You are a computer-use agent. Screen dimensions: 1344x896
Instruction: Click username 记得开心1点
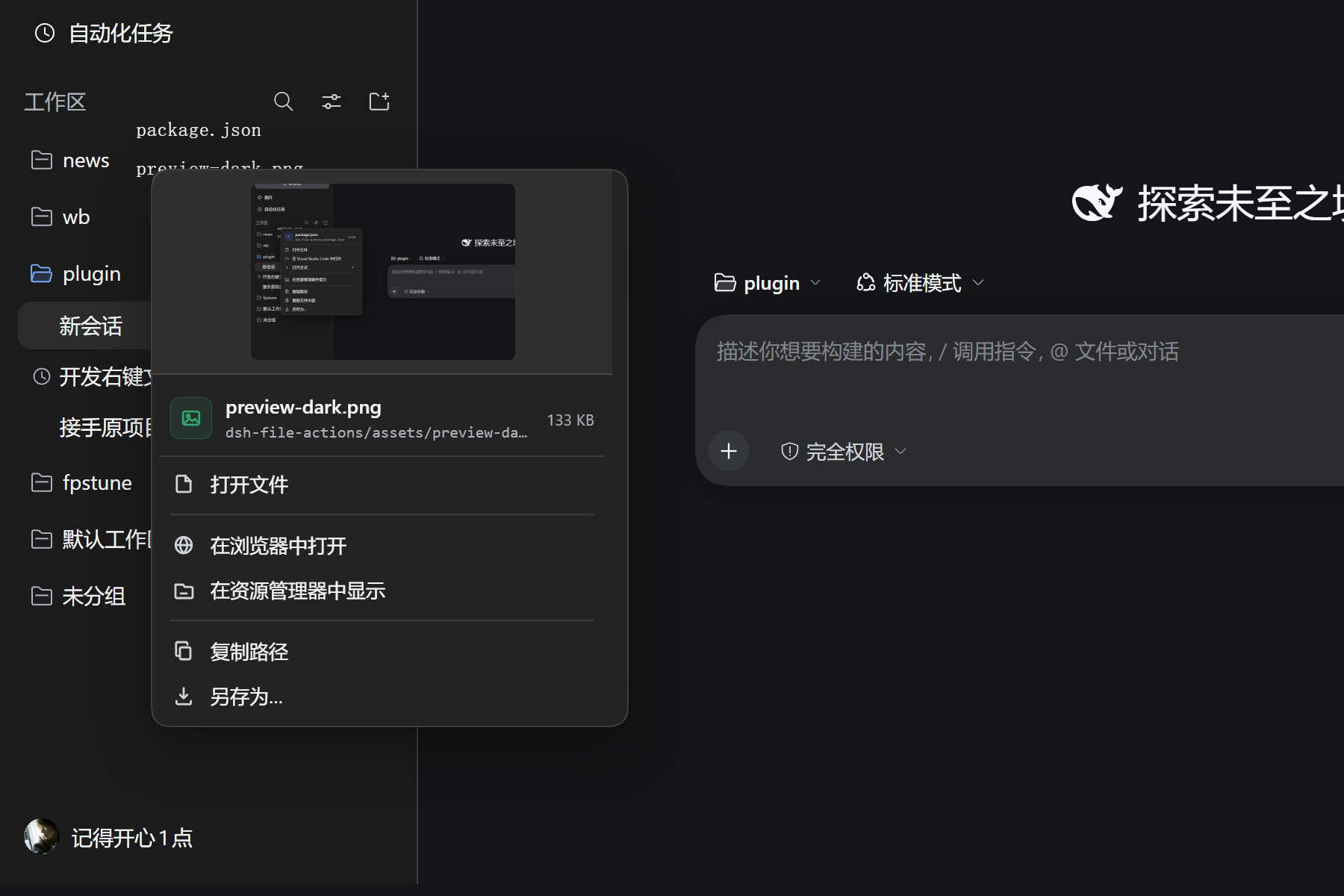click(x=132, y=838)
